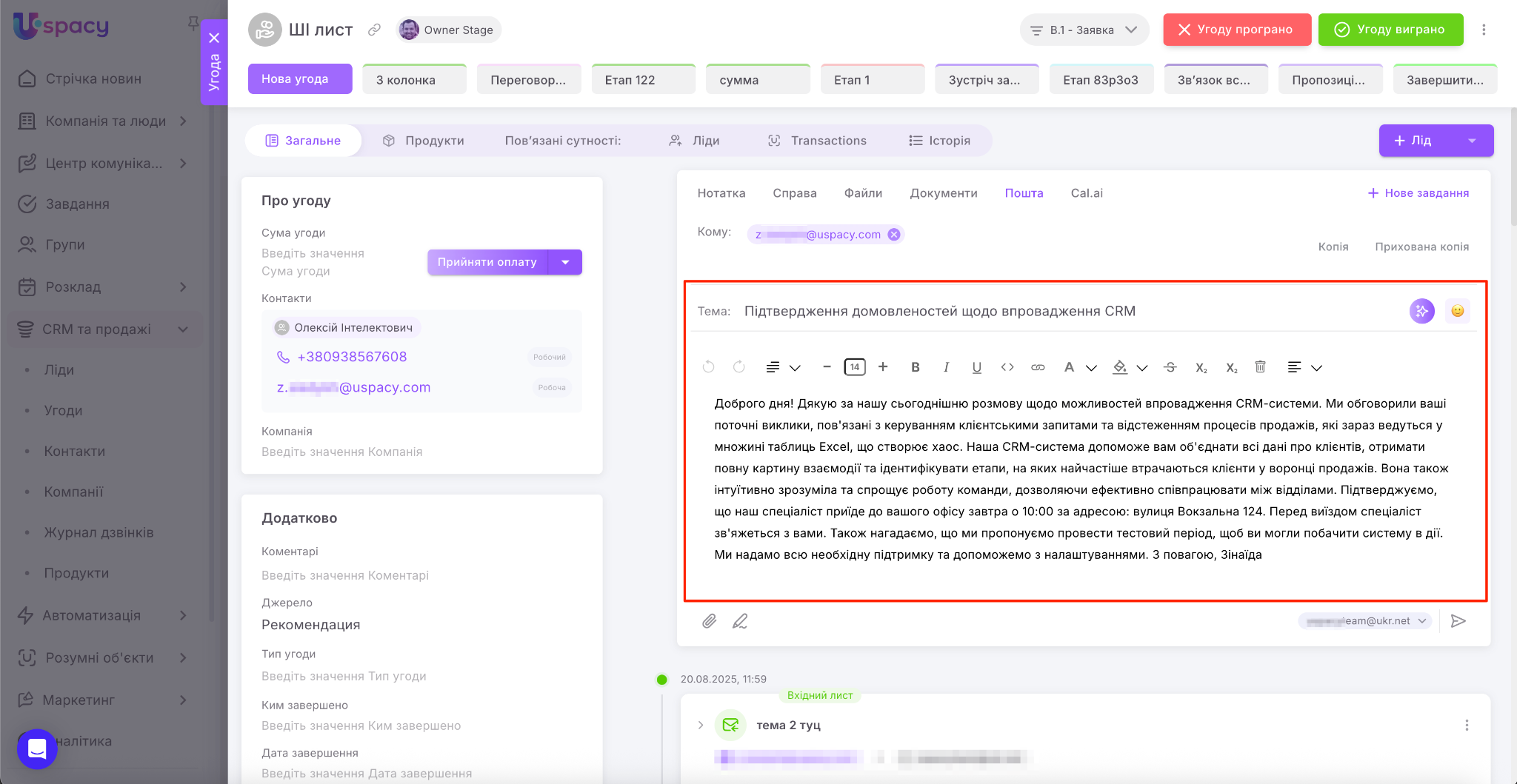Toggle underline formatting in email editor
Viewport: 1517px width, 784px height.
point(976,367)
